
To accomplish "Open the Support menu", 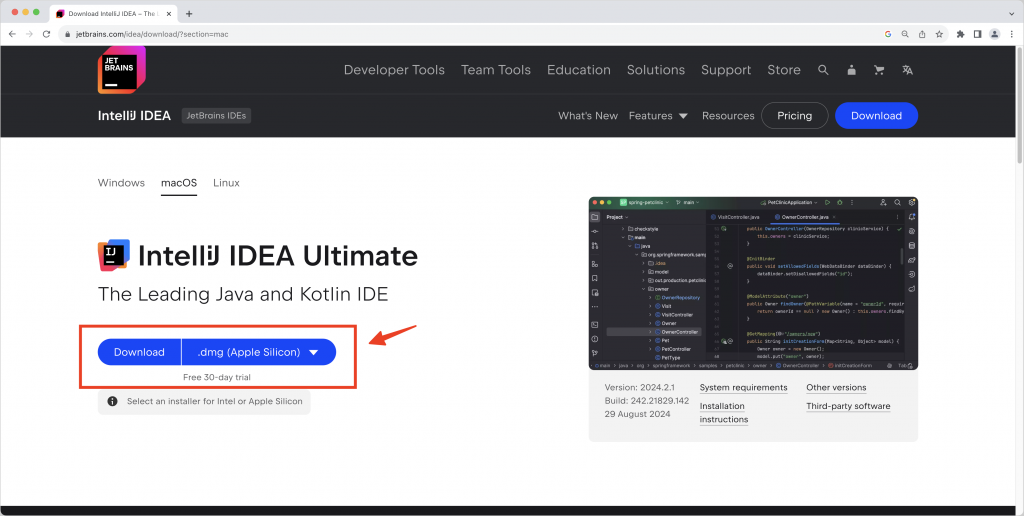I will pos(726,70).
